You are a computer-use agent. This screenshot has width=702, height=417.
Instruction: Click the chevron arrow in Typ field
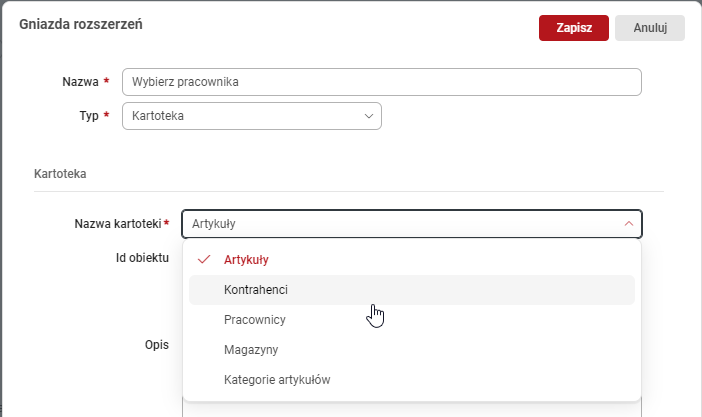coord(369,116)
